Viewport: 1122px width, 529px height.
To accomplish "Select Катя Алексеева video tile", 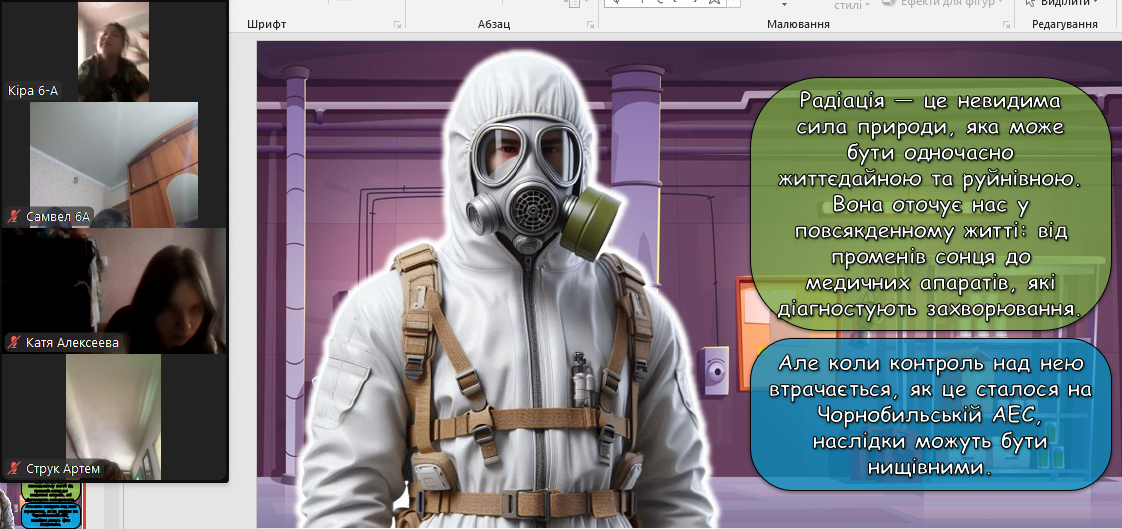I will [114, 291].
